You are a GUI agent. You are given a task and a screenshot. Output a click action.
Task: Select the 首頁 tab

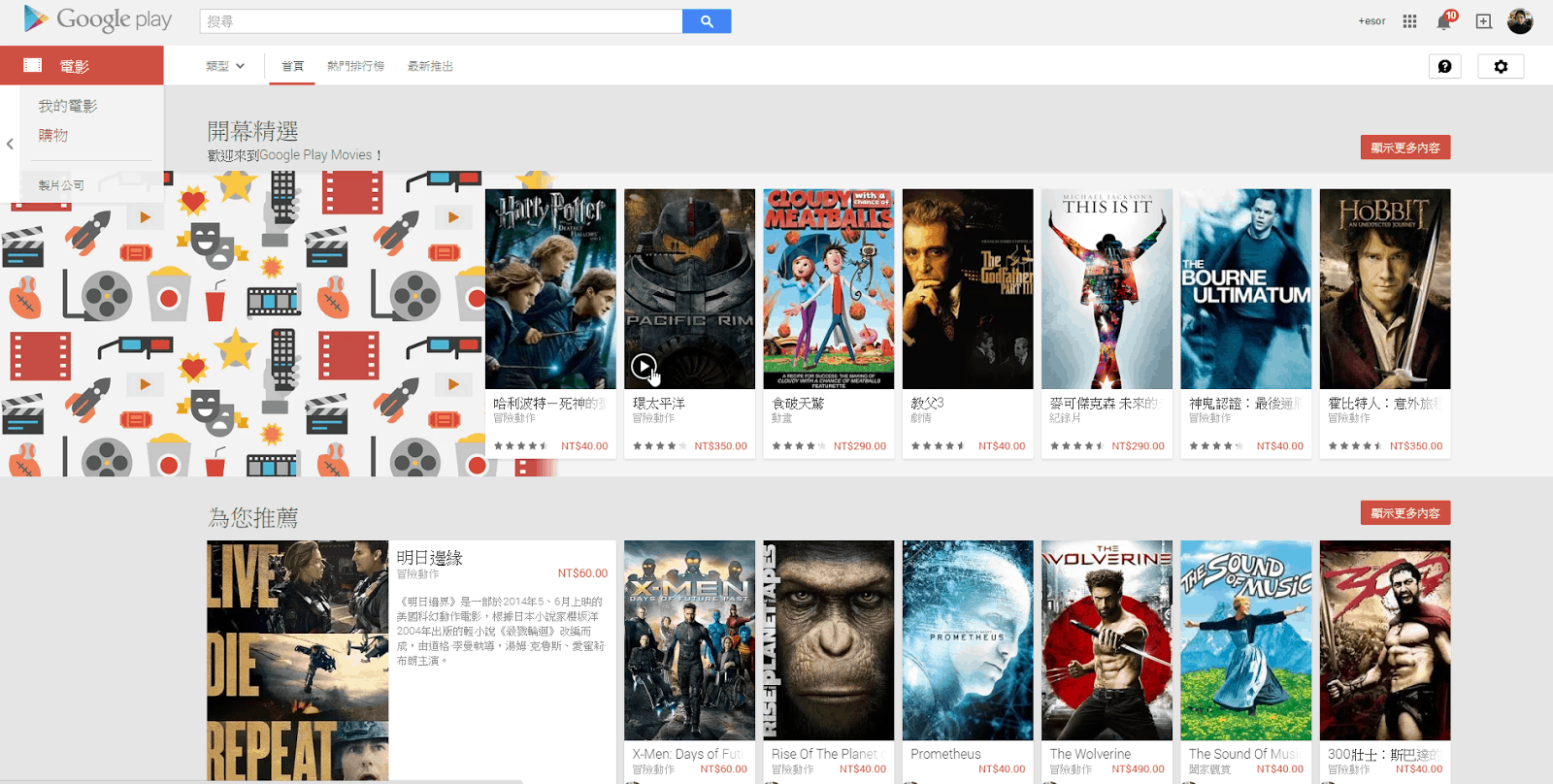[292, 66]
